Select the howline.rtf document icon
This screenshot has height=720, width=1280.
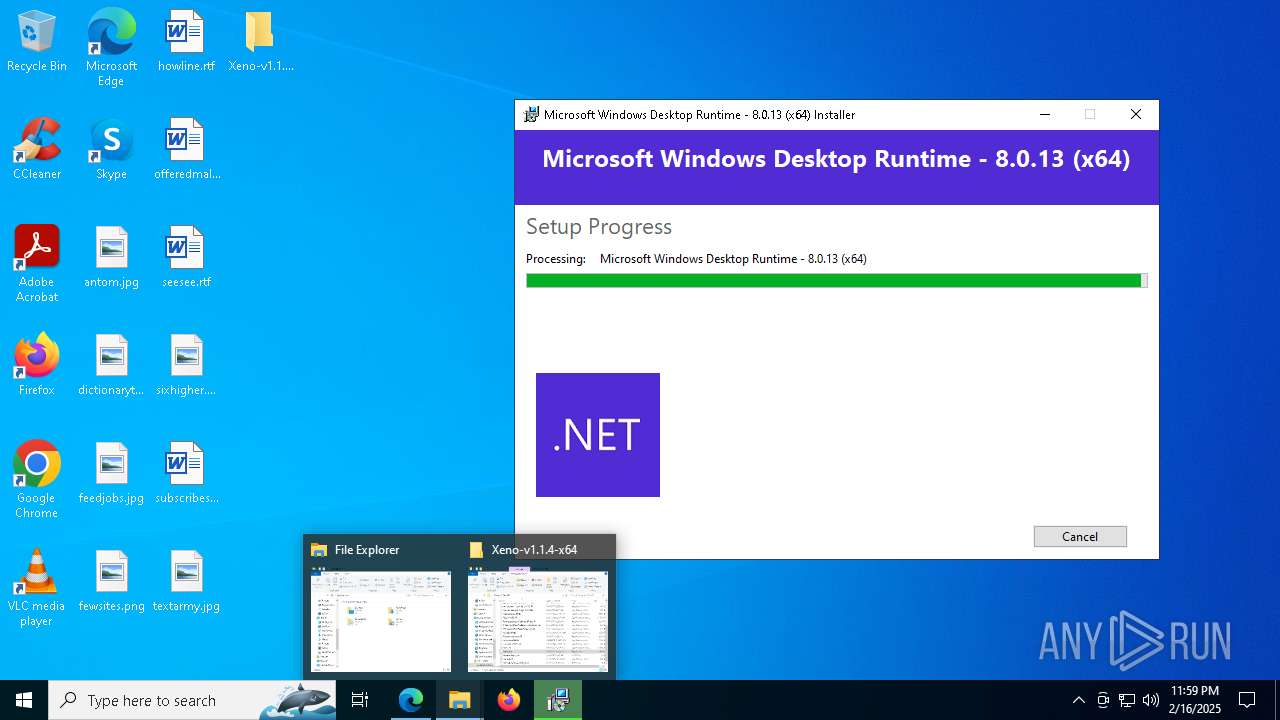(x=186, y=42)
